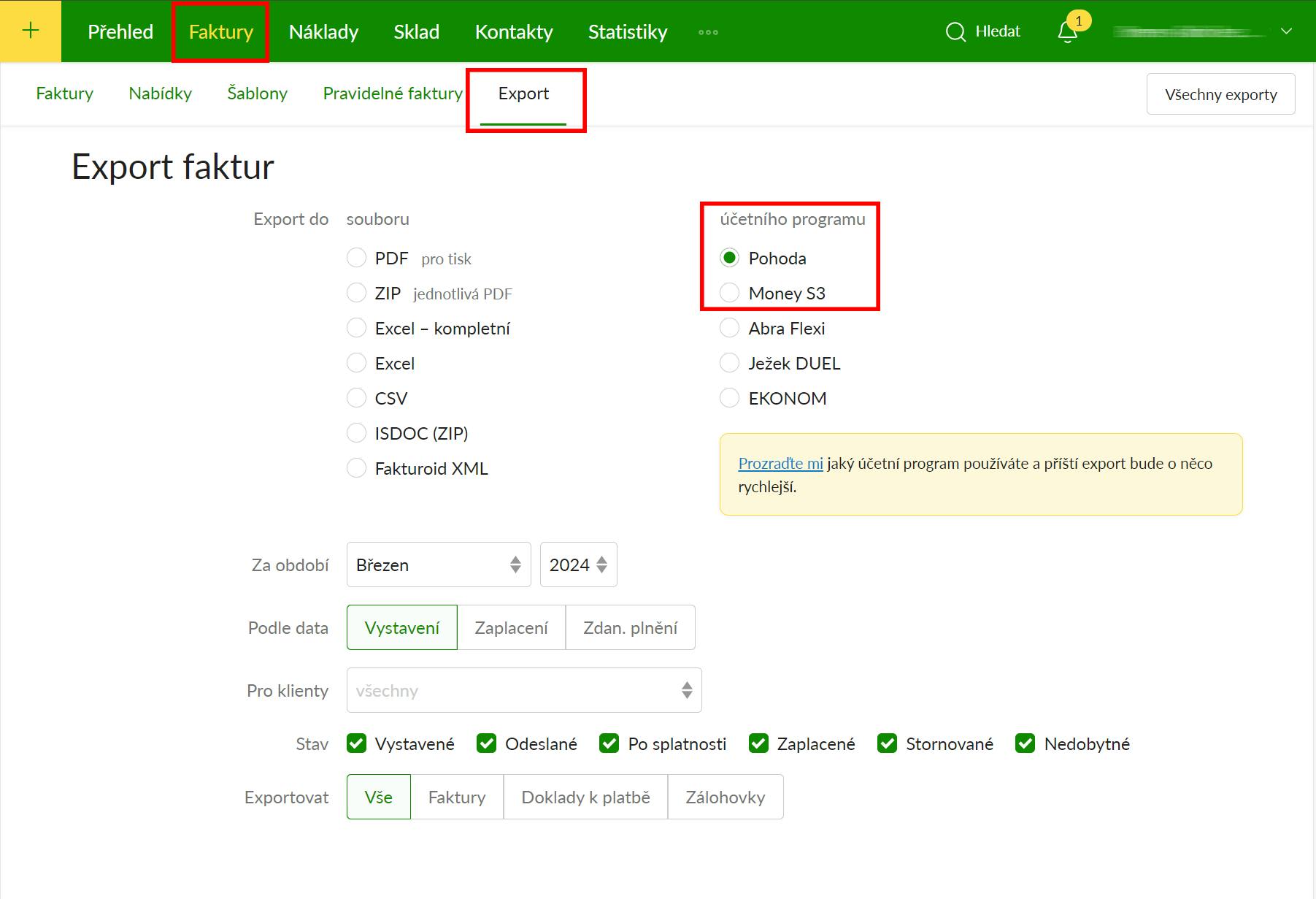Select PDF pro tisk radio option

356,258
